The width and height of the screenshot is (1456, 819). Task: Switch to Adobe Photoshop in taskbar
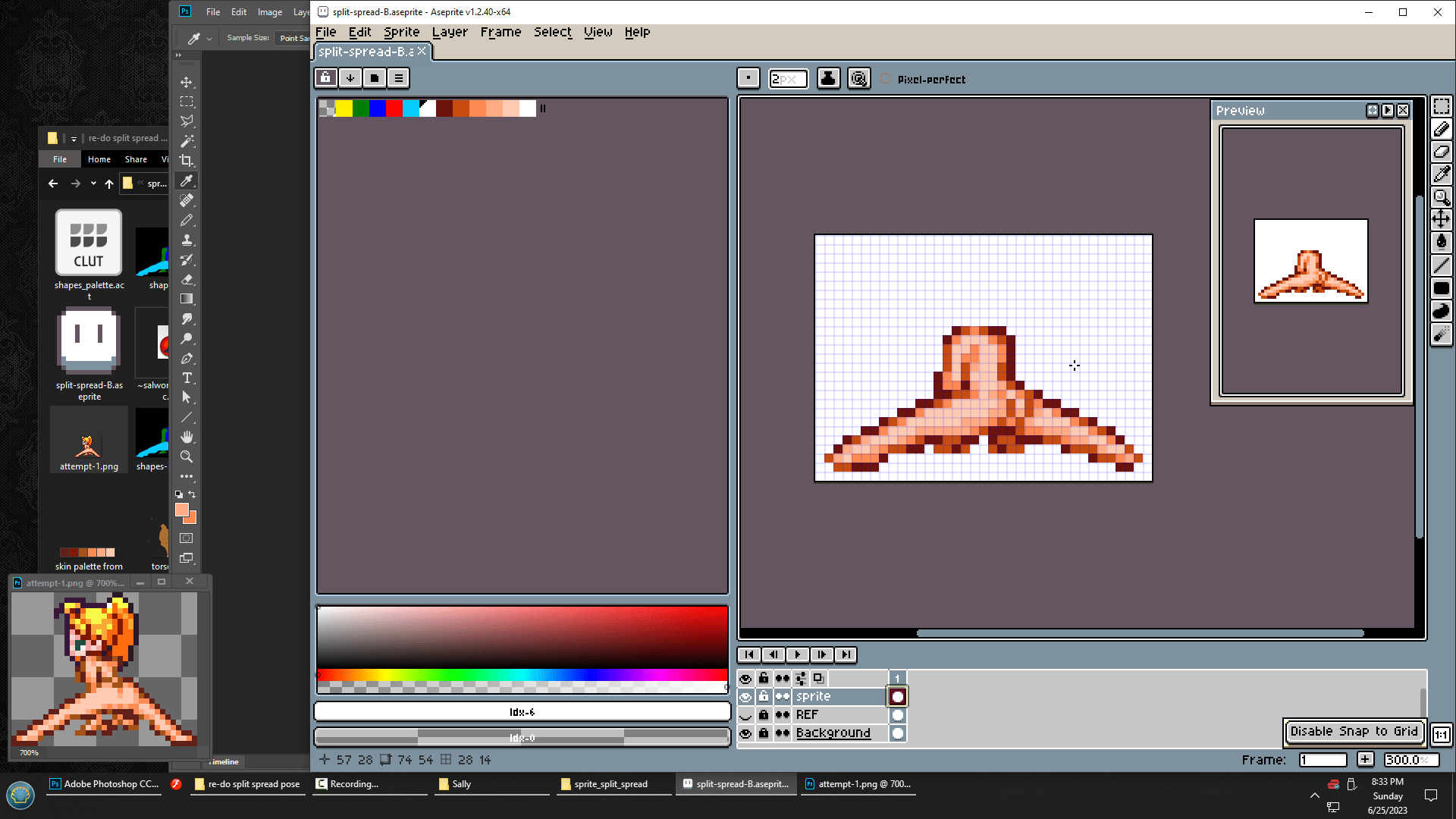point(104,784)
